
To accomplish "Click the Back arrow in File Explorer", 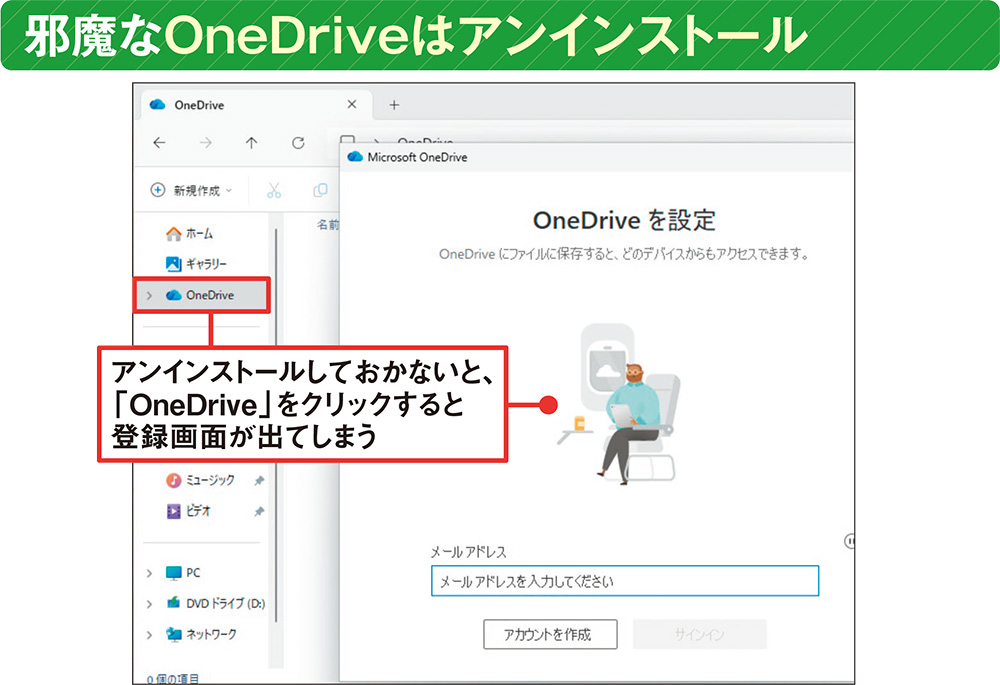I will [159, 143].
